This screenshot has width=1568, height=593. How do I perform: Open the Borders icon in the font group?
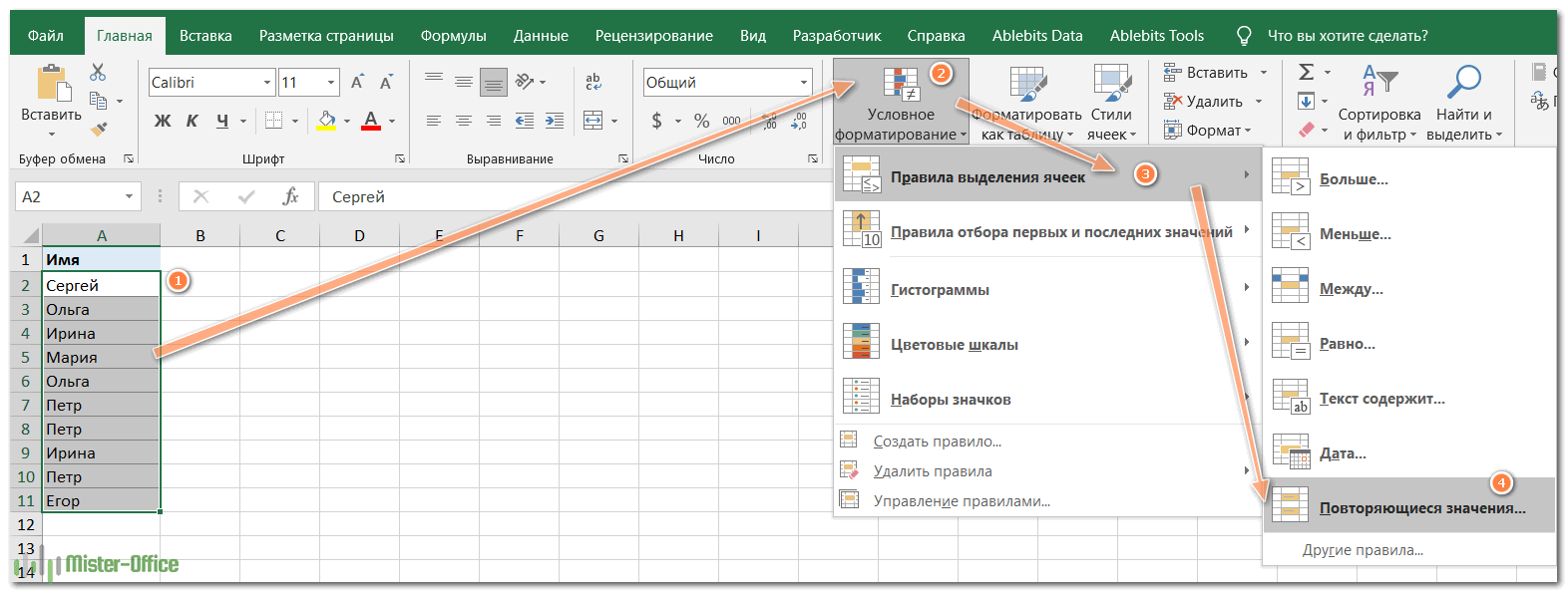click(274, 121)
